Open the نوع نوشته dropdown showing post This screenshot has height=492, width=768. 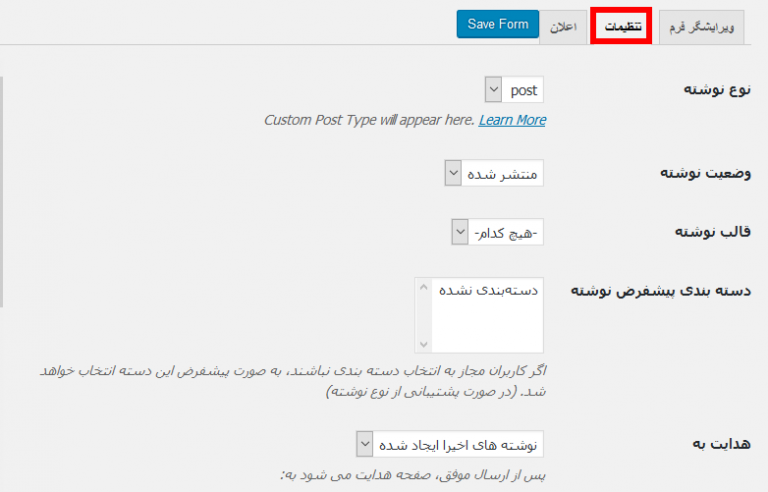pos(514,90)
